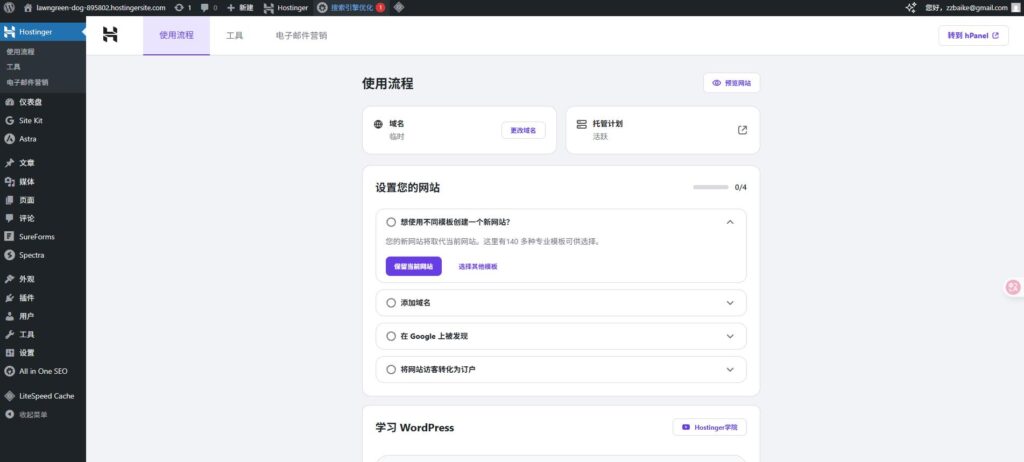Open 媒体 media in sidebar
The image size is (1024, 462).
click(42, 182)
